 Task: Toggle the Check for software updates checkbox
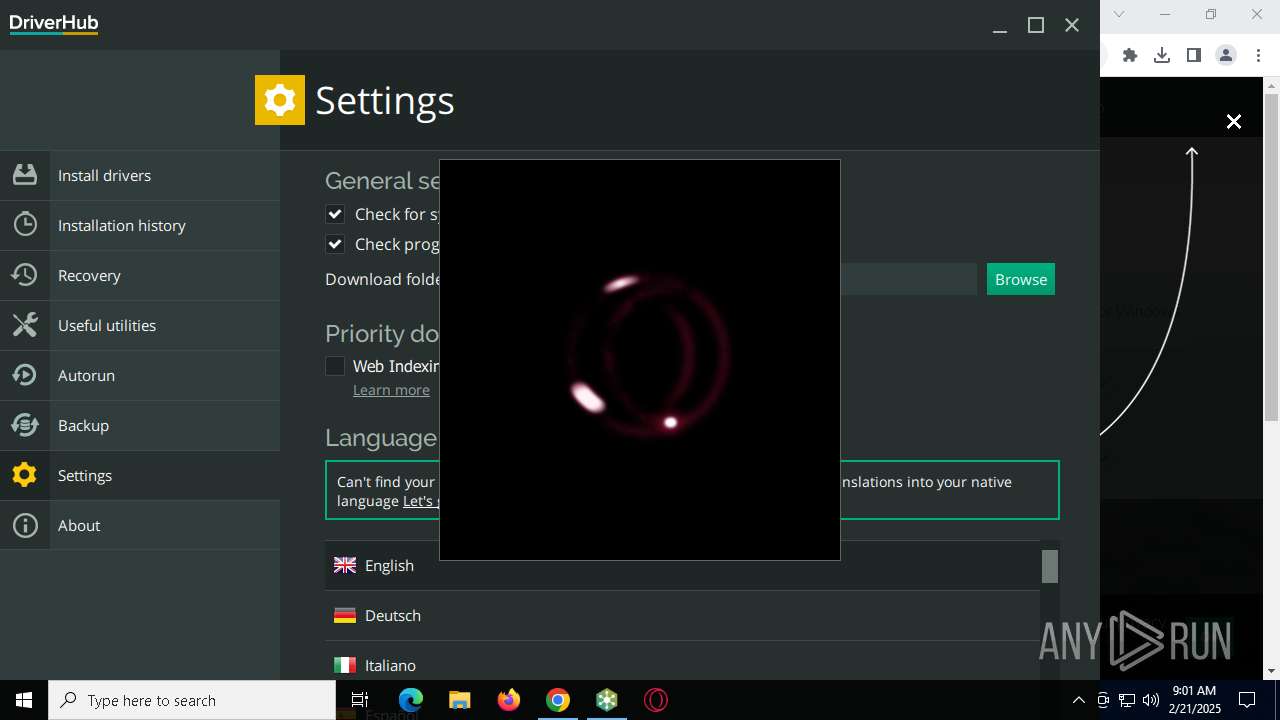pos(335,214)
